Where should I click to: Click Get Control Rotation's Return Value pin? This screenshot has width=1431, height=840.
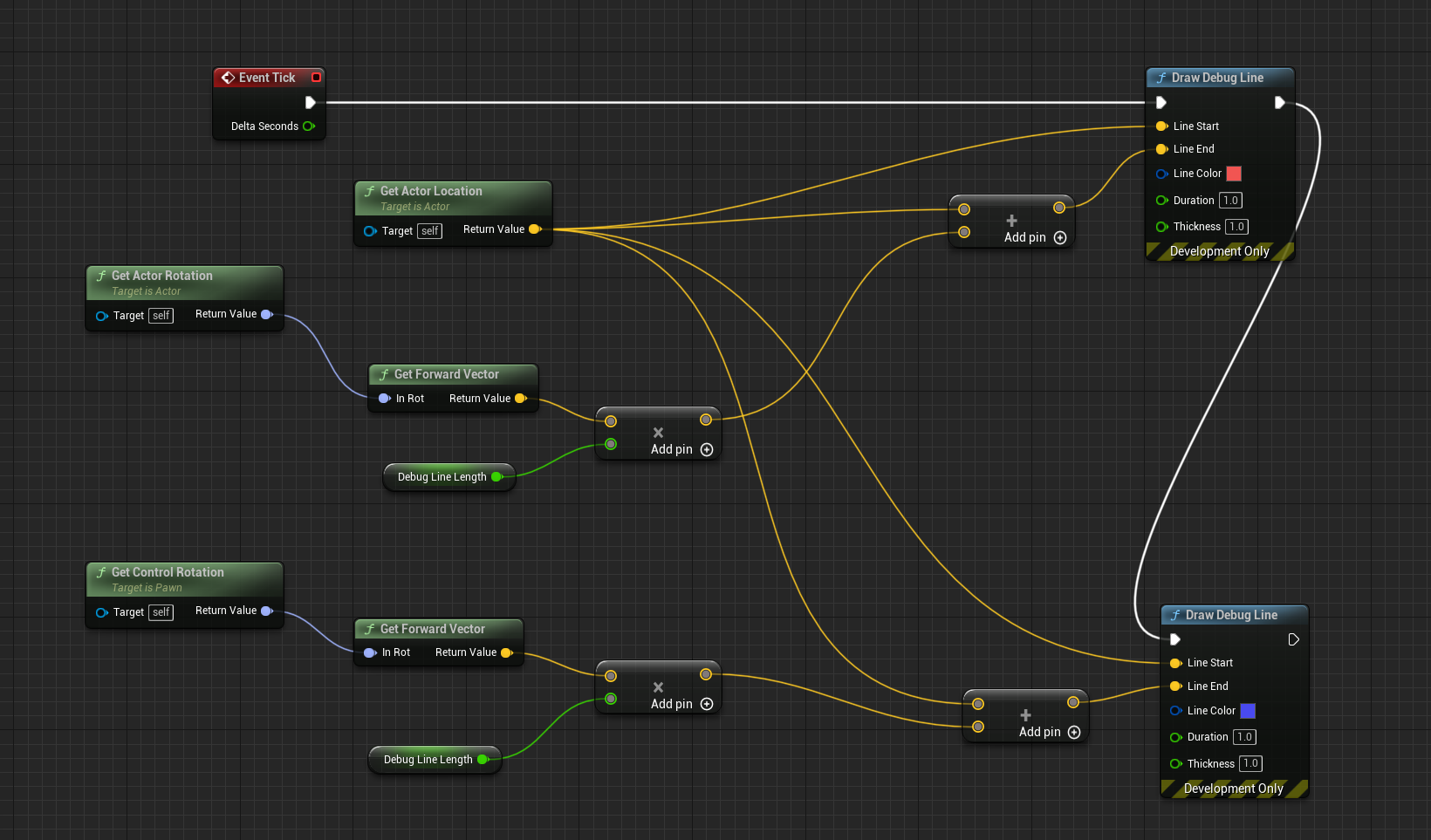coord(267,611)
